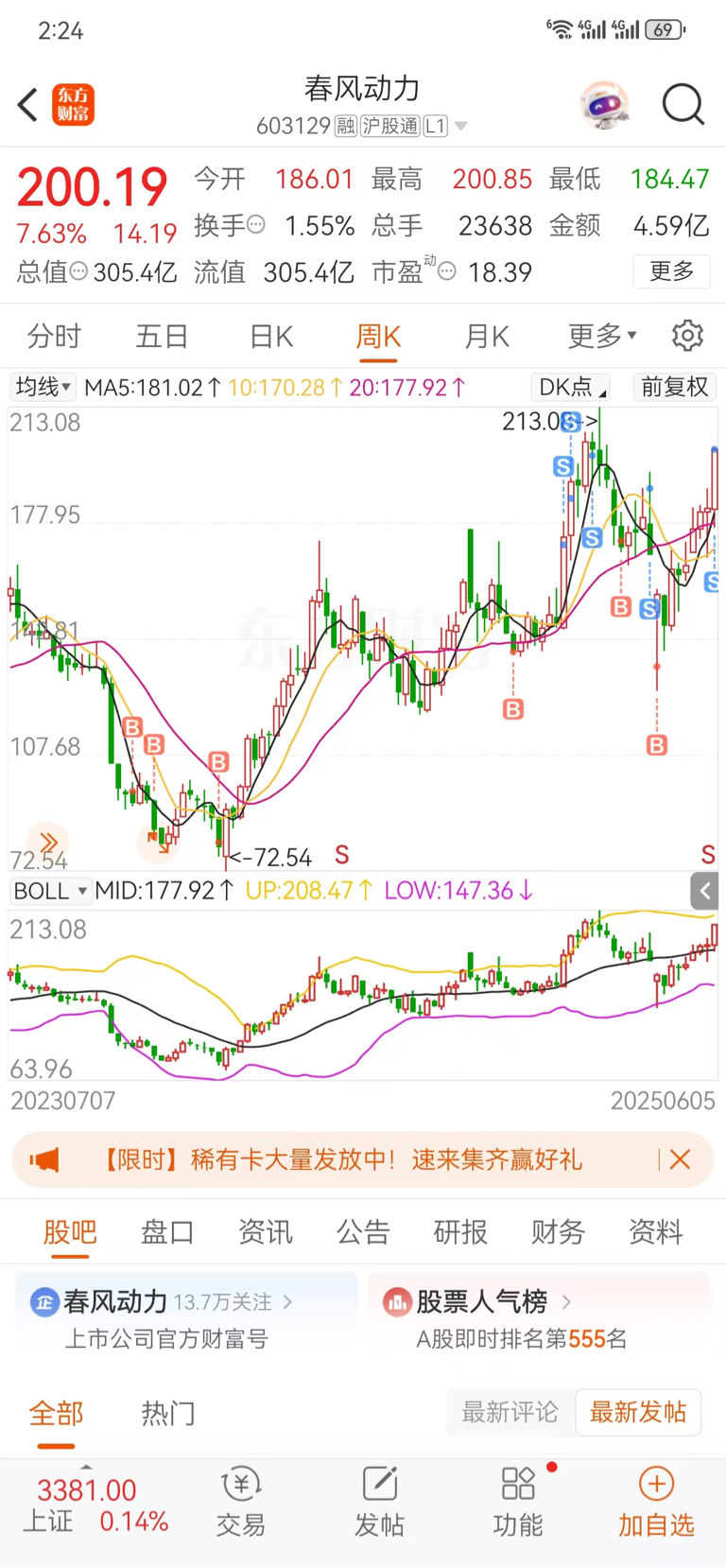Open the 均线 indicator dropdown
The image size is (726, 1568).
tap(43, 387)
